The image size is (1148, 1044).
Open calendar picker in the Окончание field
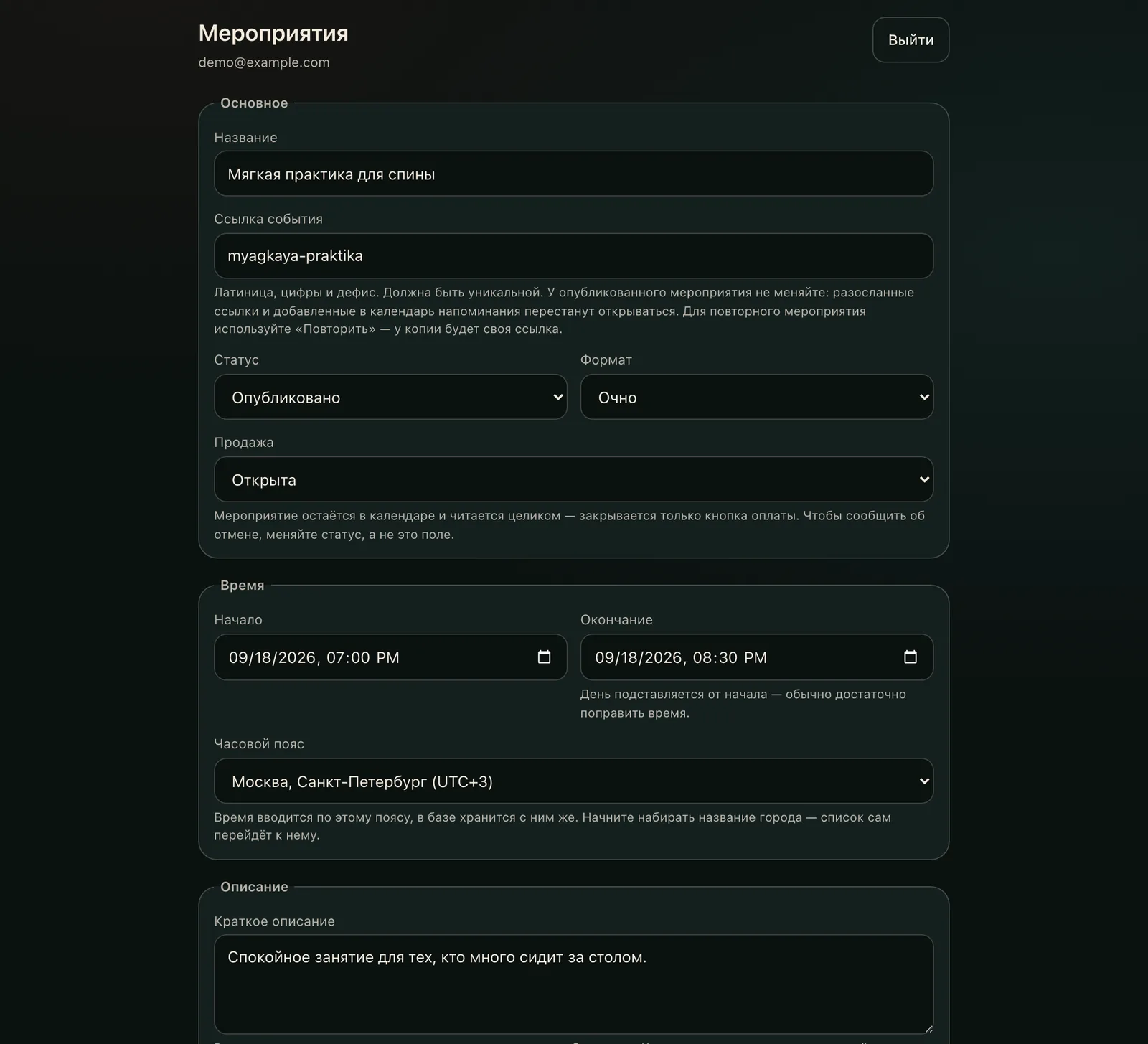tap(911, 657)
